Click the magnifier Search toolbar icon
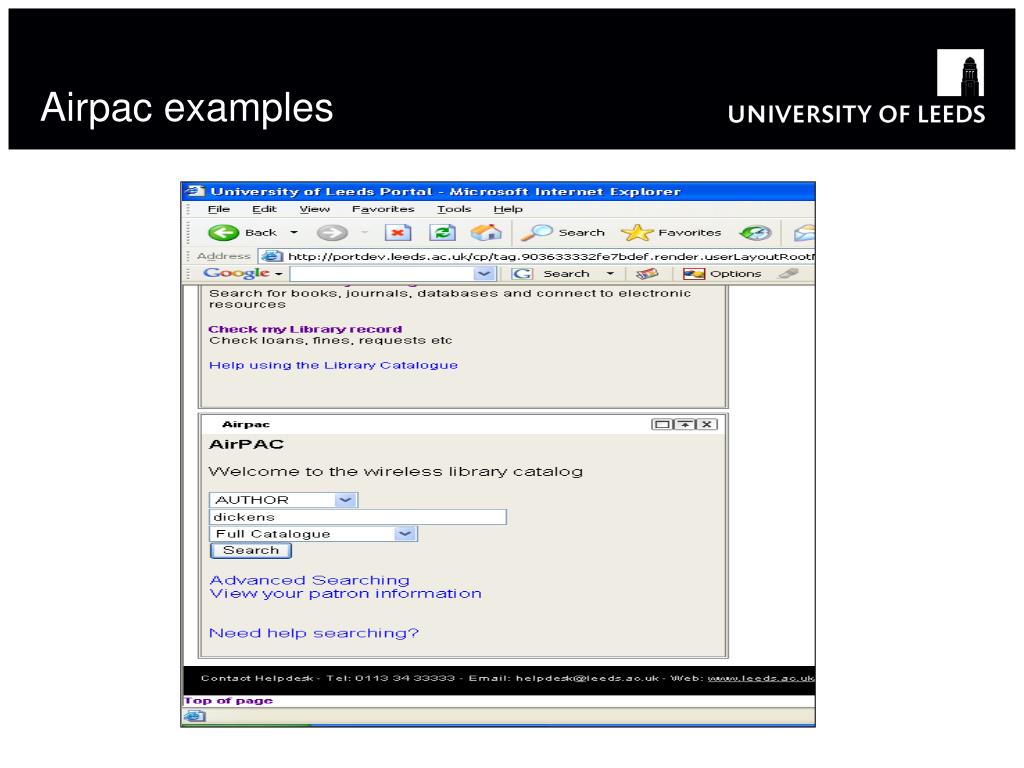The height and width of the screenshot is (768, 1024). [x=537, y=232]
